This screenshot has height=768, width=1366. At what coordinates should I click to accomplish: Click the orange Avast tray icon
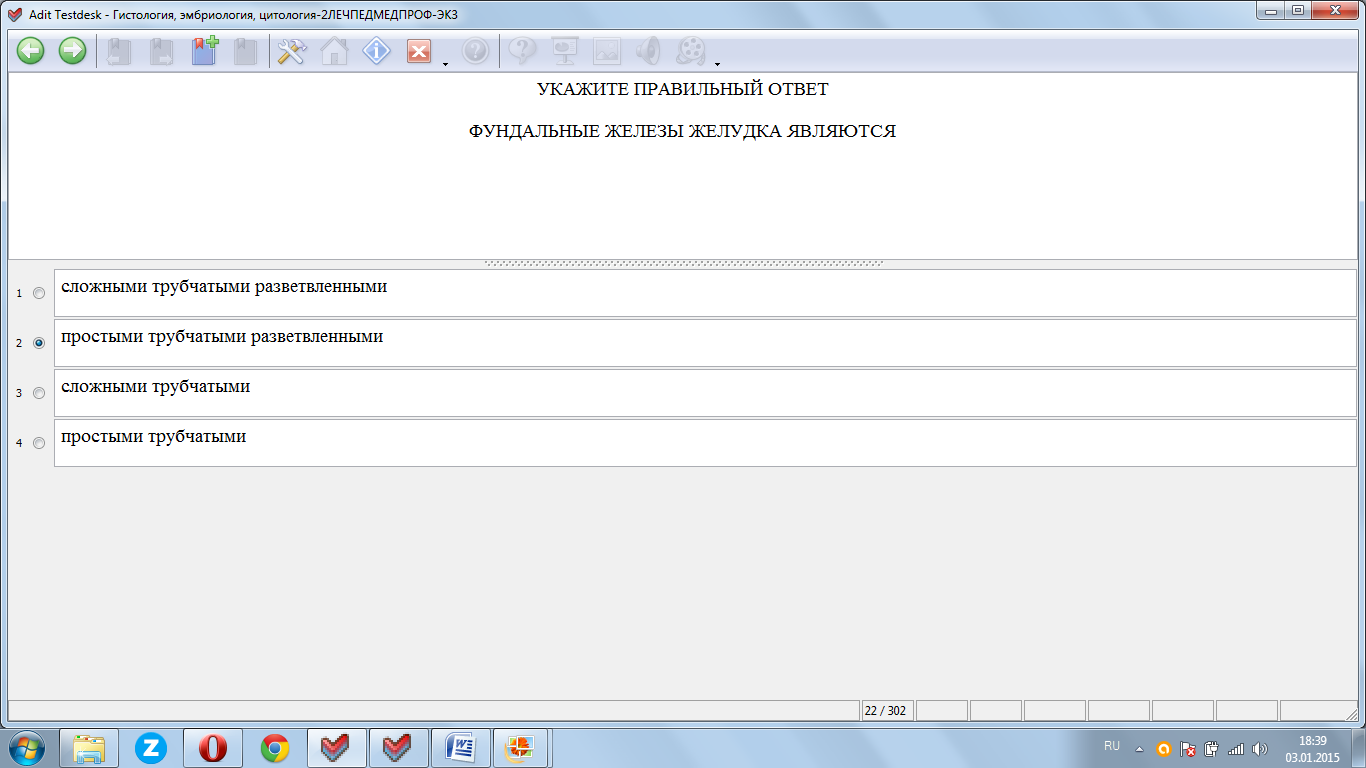point(1163,748)
